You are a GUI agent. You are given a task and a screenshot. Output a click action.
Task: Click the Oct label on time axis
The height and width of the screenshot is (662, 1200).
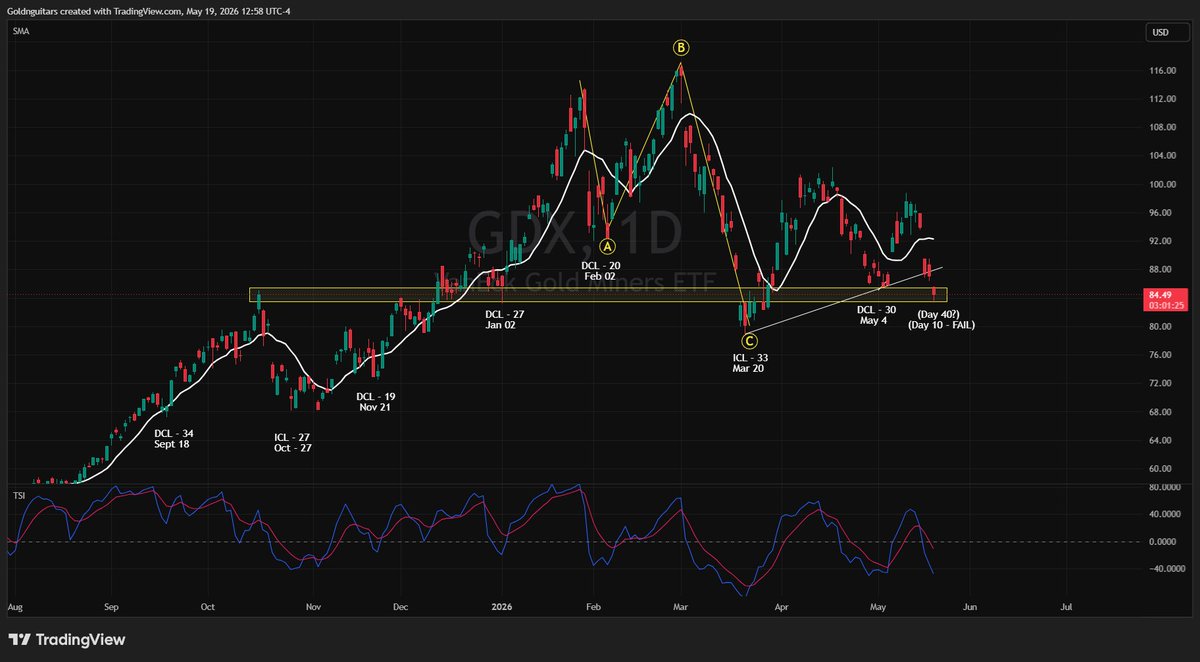click(x=207, y=607)
